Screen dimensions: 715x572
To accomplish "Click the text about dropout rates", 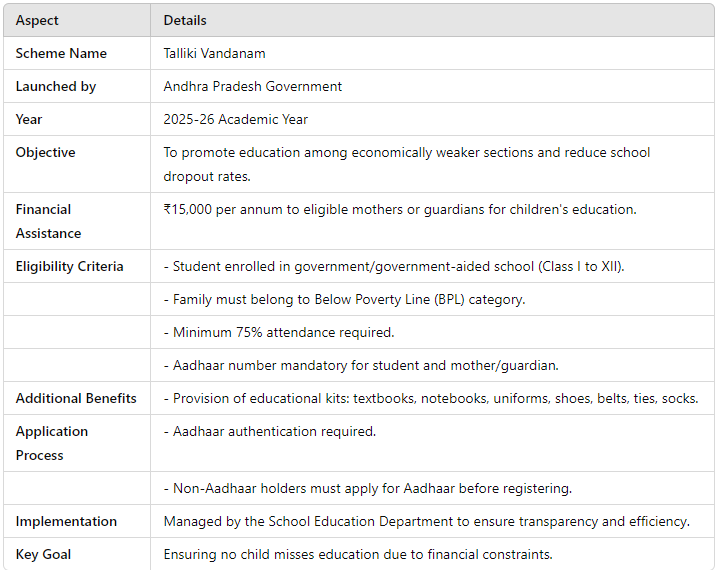I will pyautogui.click(x=407, y=164).
